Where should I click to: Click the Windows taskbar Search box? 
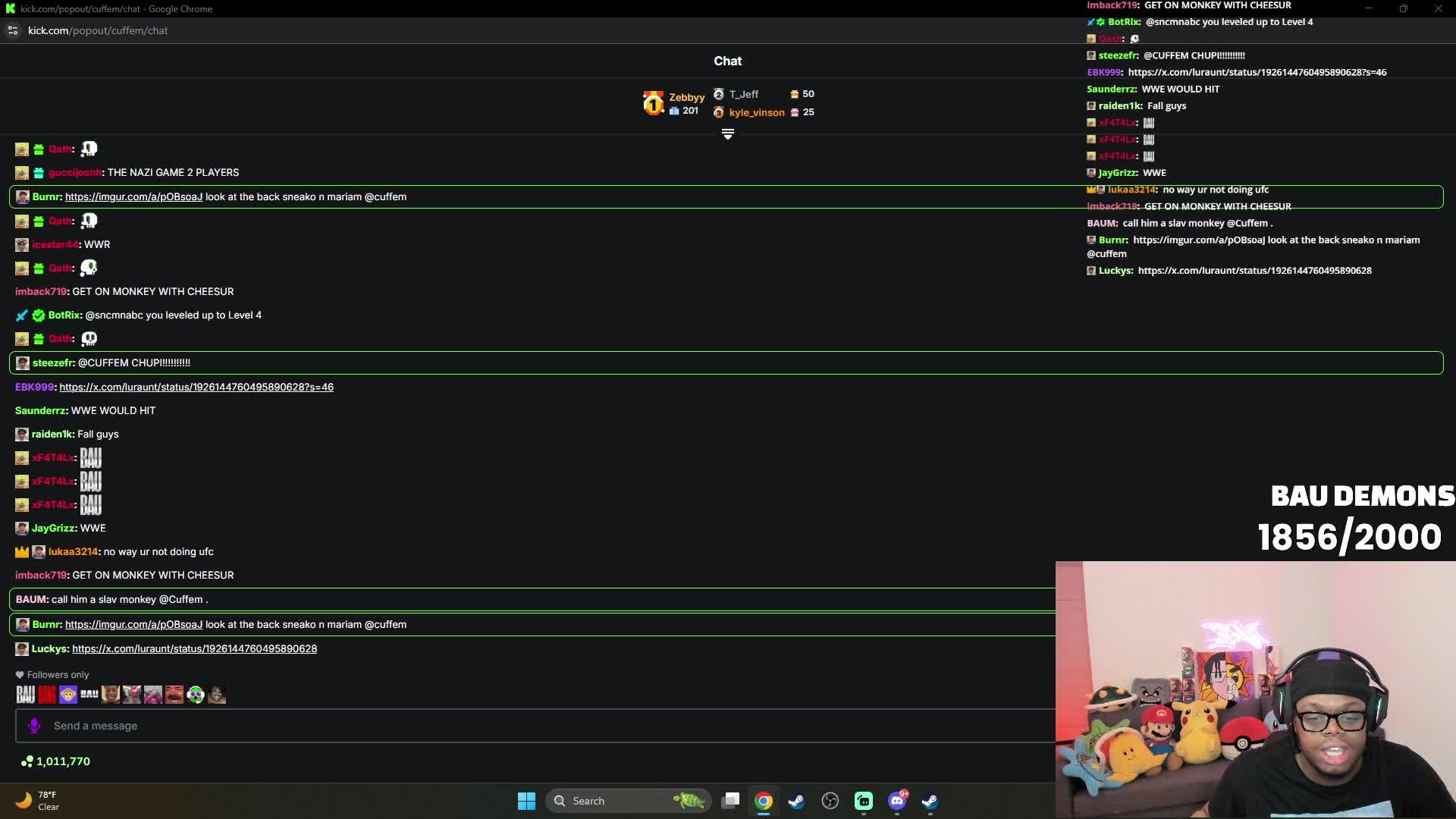click(x=628, y=801)
